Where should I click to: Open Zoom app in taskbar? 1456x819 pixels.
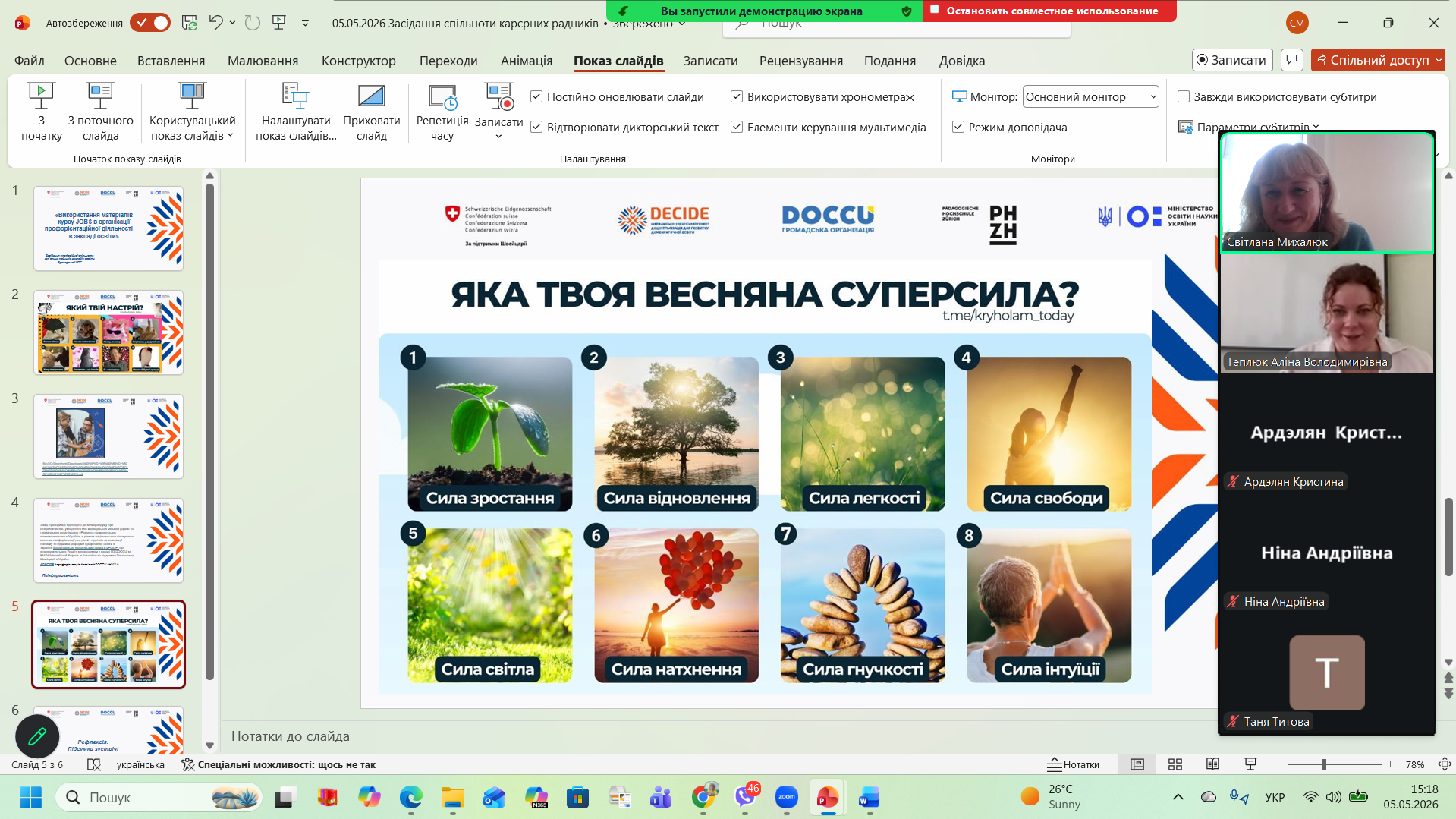(x=786, y=797)
